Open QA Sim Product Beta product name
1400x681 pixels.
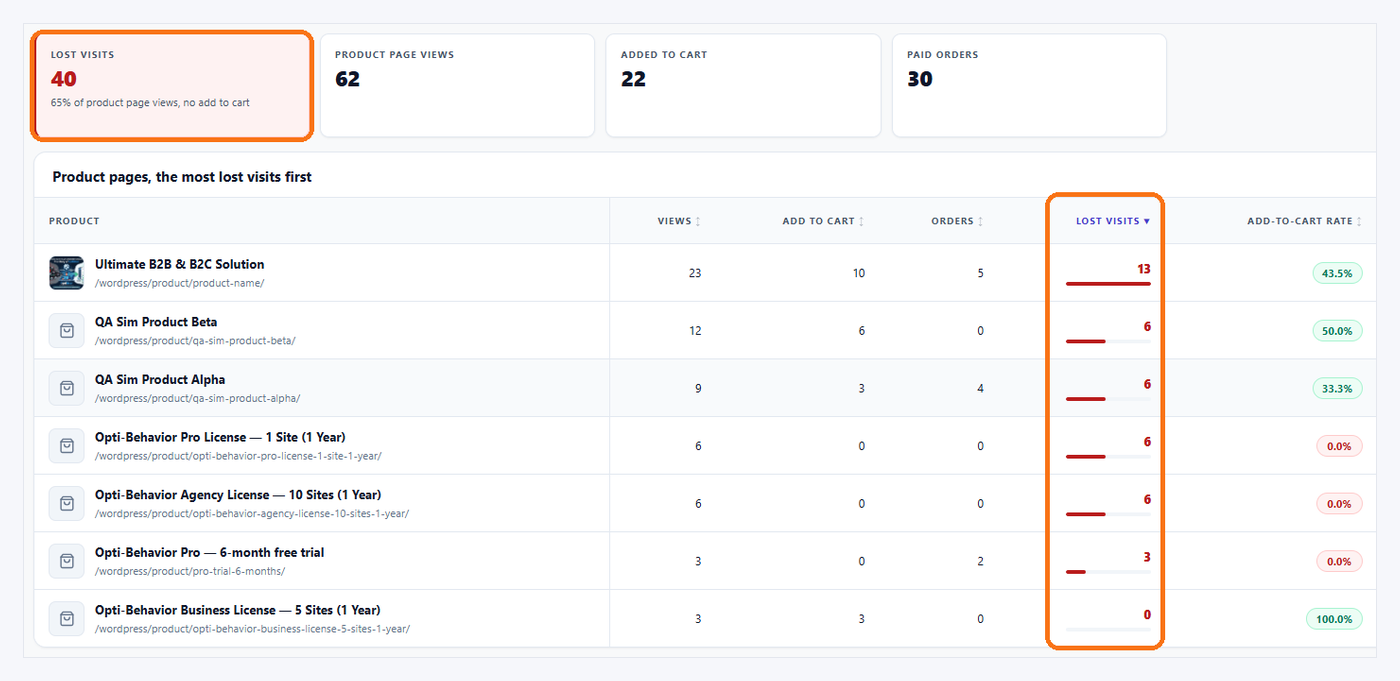pos(156,322)
